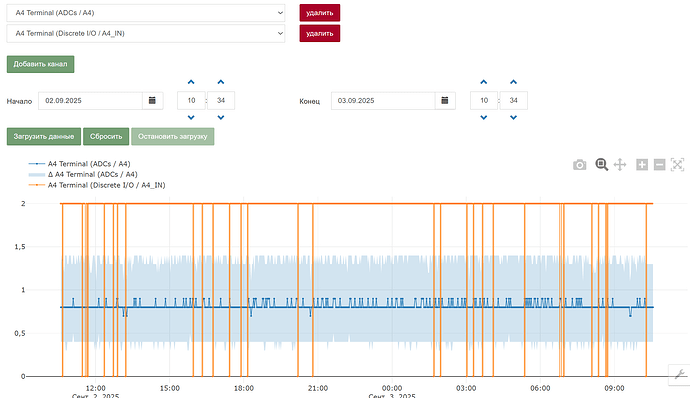
Task: Download plot as image with camera icon
Action: [580, 165]
